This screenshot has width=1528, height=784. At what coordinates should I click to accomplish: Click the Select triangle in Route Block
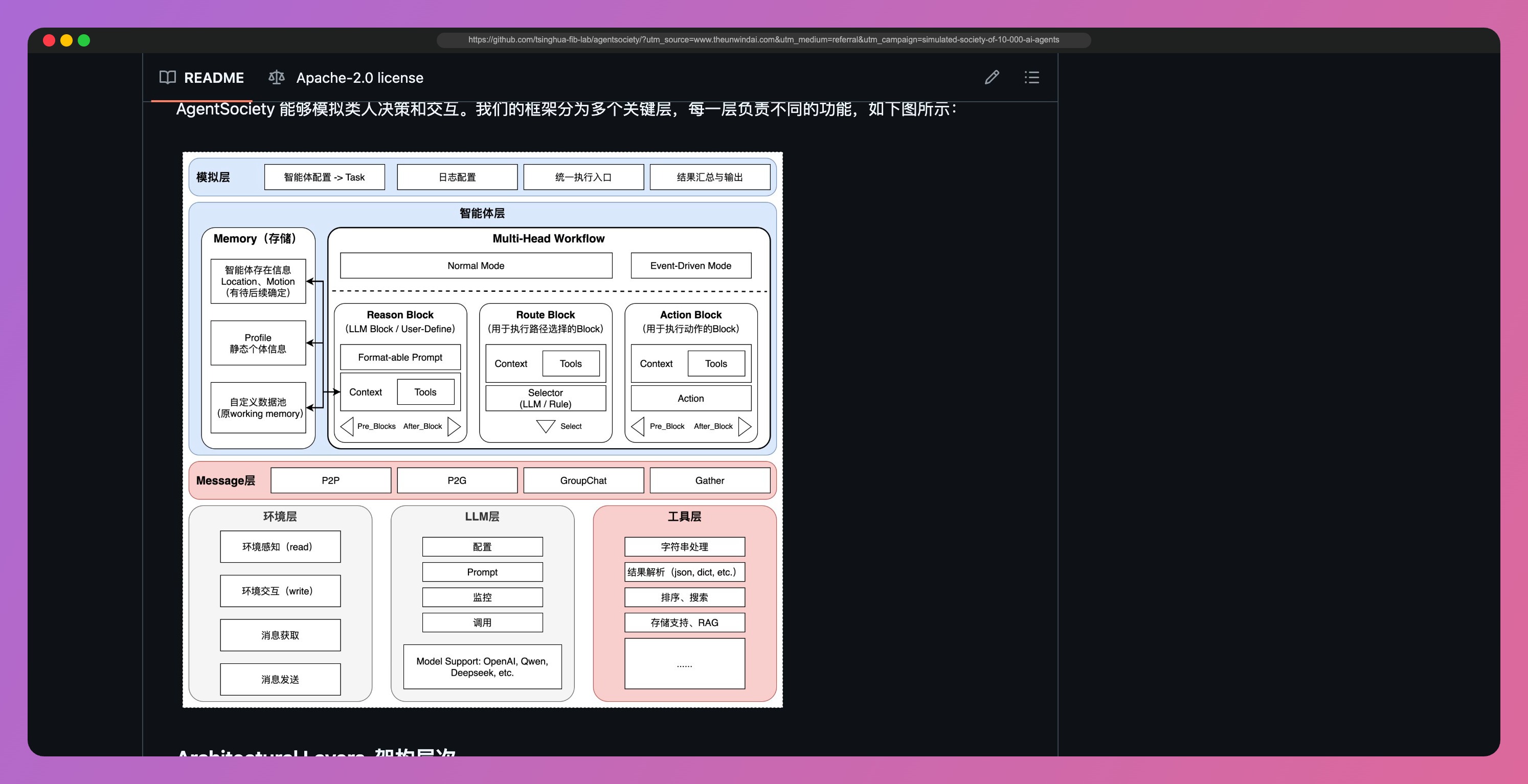pos(546,426)
